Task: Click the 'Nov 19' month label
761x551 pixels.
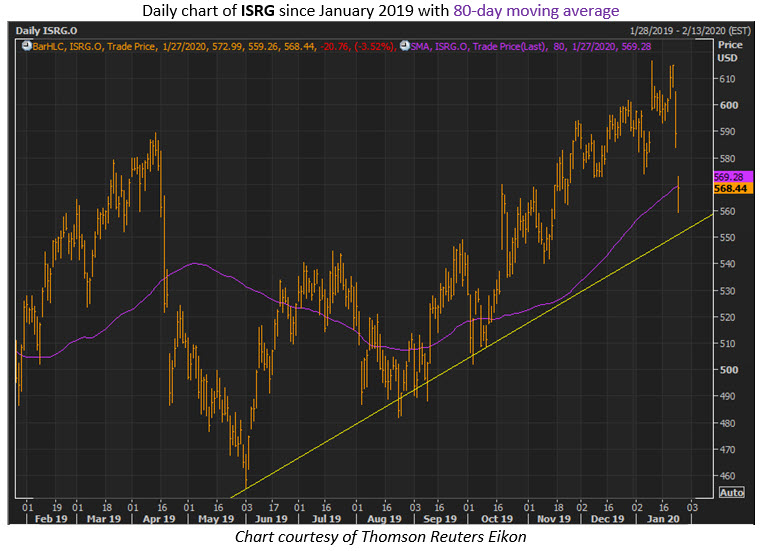Action: [554, 518]
